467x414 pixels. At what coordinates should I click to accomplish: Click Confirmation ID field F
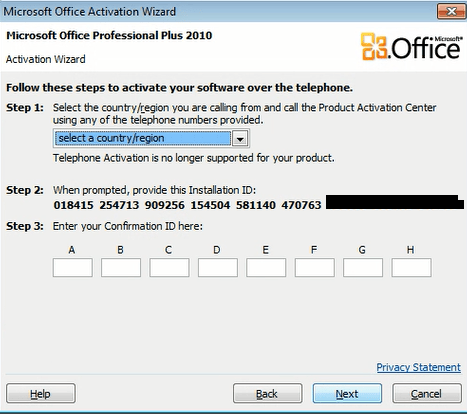(x=314, y=267)
